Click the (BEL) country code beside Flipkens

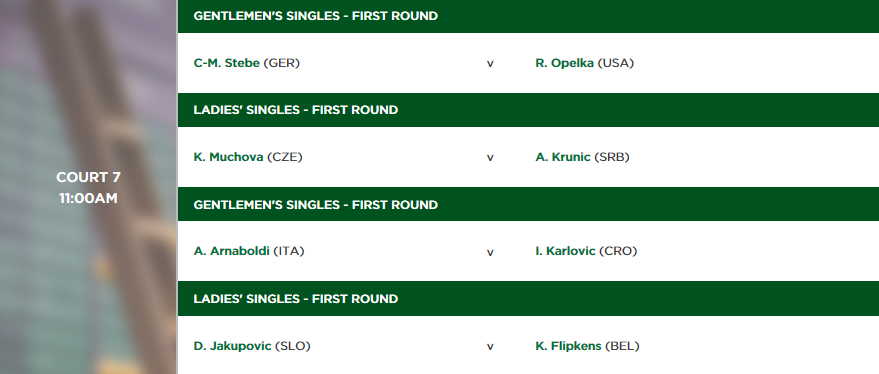tap(622, 347)
